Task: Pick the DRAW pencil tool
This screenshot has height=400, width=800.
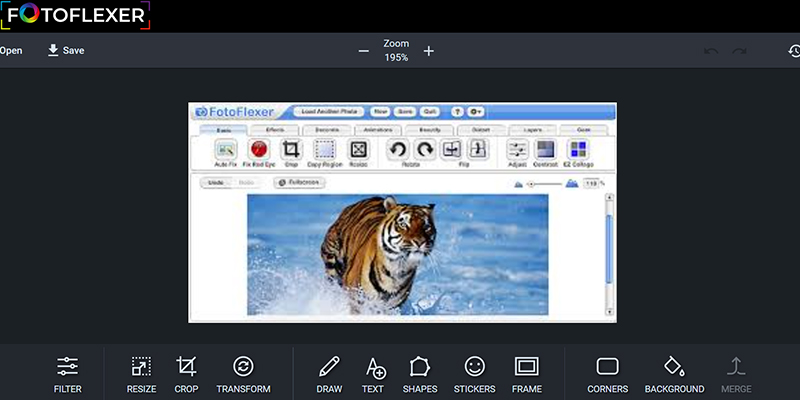Action: [329, 375]
